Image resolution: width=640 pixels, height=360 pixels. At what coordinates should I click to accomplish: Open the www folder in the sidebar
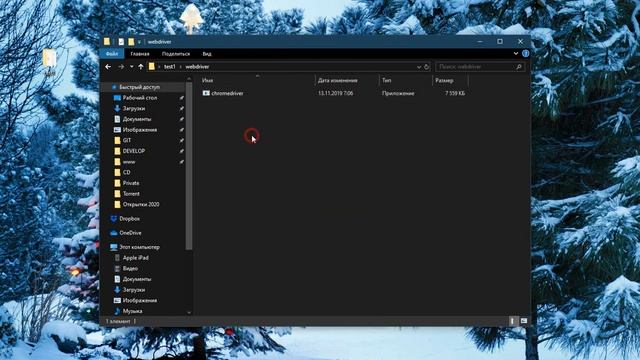coord(129,162)
